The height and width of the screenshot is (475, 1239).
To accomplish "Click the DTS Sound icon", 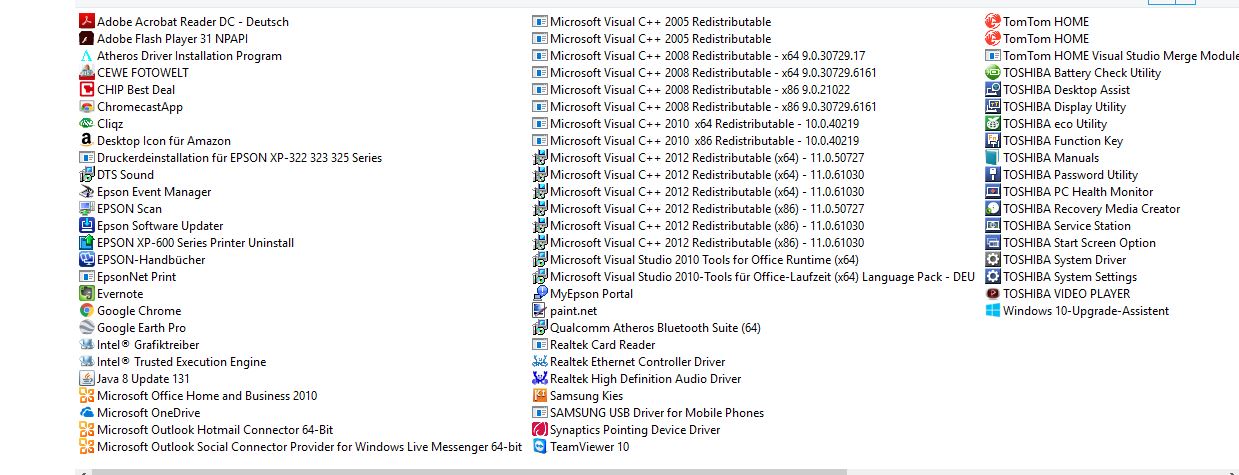I will pyautogui.click(x=87, y=174).
